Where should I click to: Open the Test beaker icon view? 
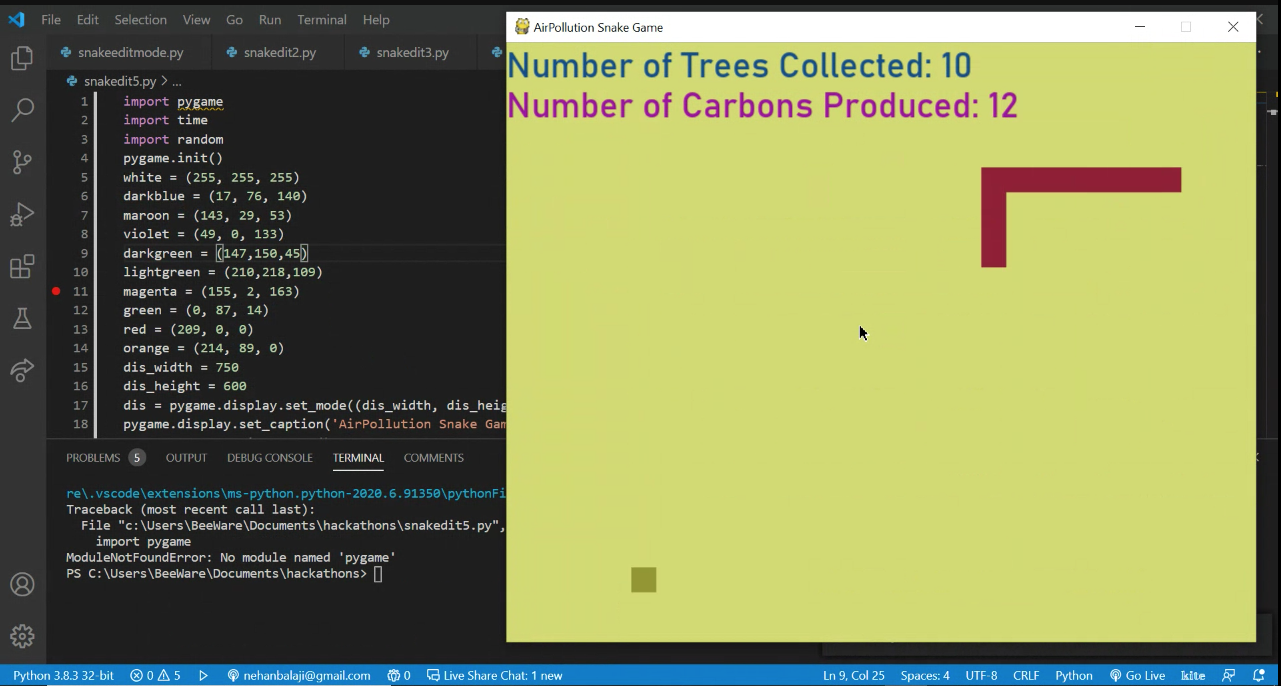[x=22, y=319]
